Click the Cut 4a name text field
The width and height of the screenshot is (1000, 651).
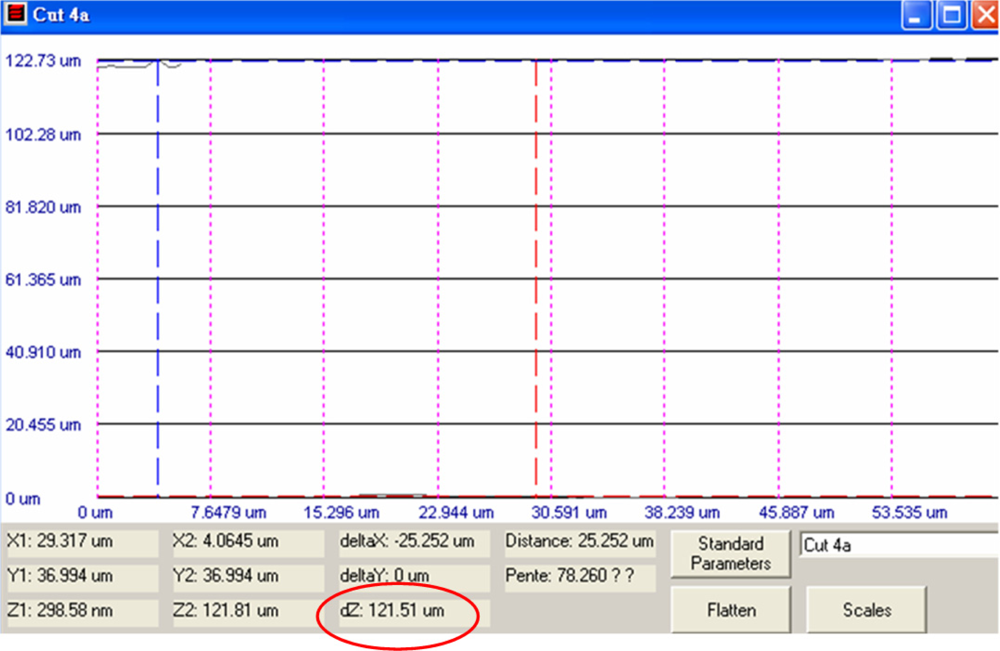point(895,545)
